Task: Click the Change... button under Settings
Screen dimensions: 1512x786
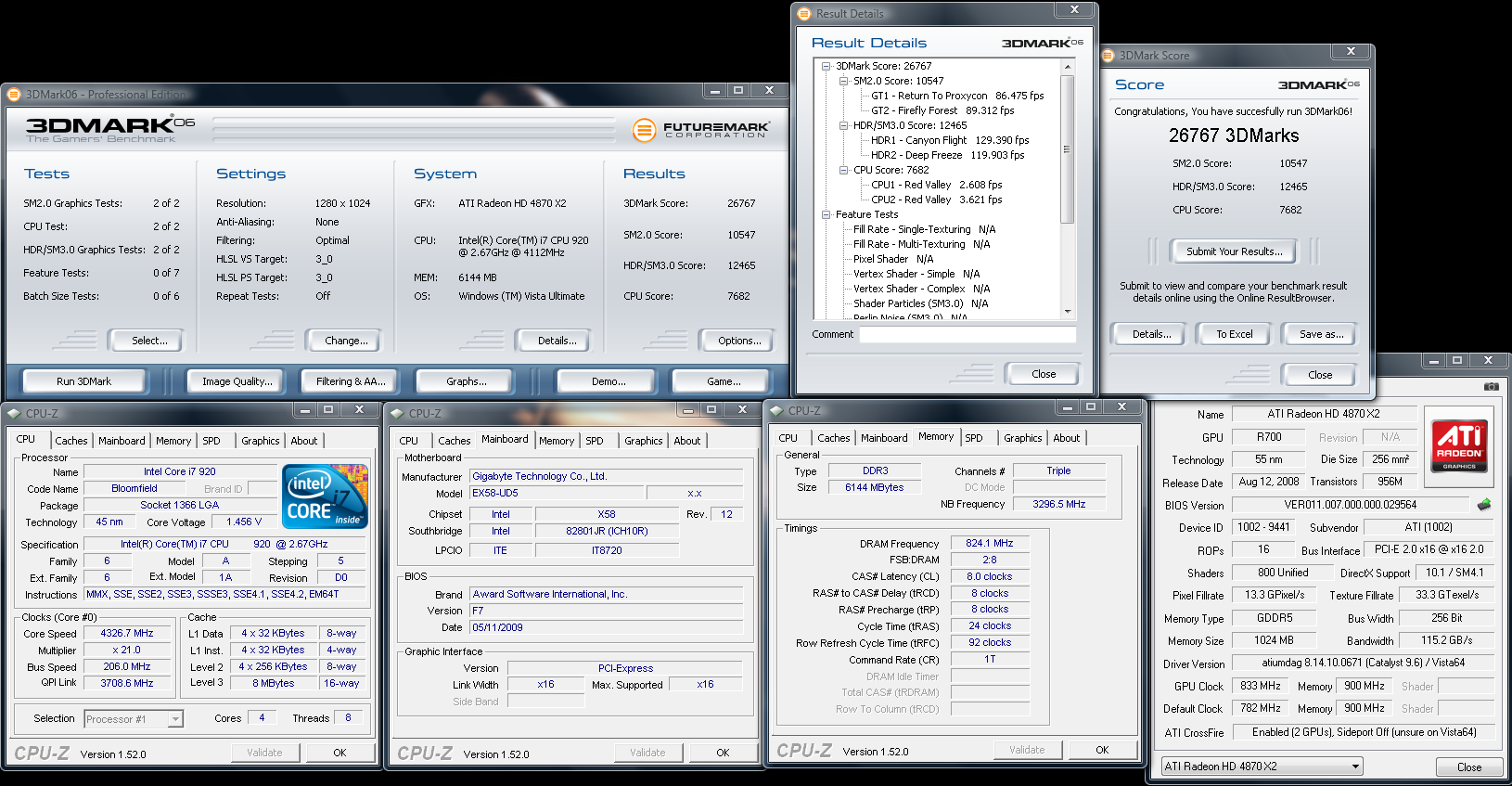Action: [x=346, y=341]
